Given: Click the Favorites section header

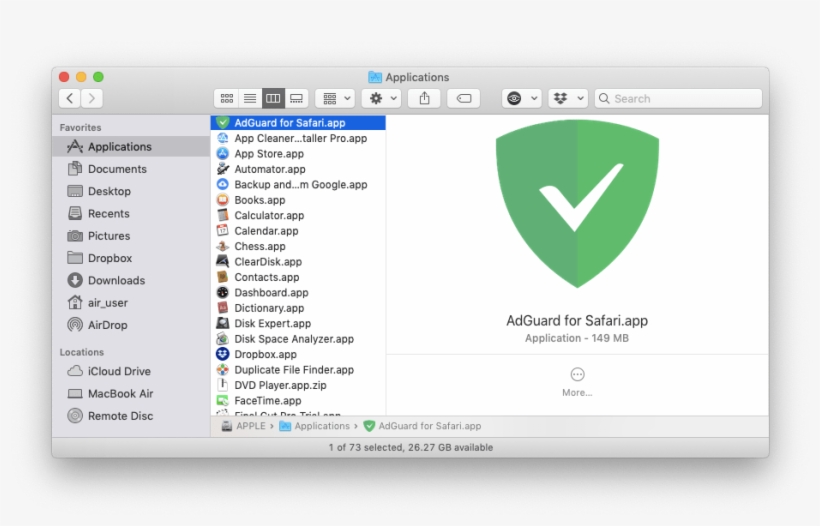Looking at the screenshot, I should coord(81,128).
